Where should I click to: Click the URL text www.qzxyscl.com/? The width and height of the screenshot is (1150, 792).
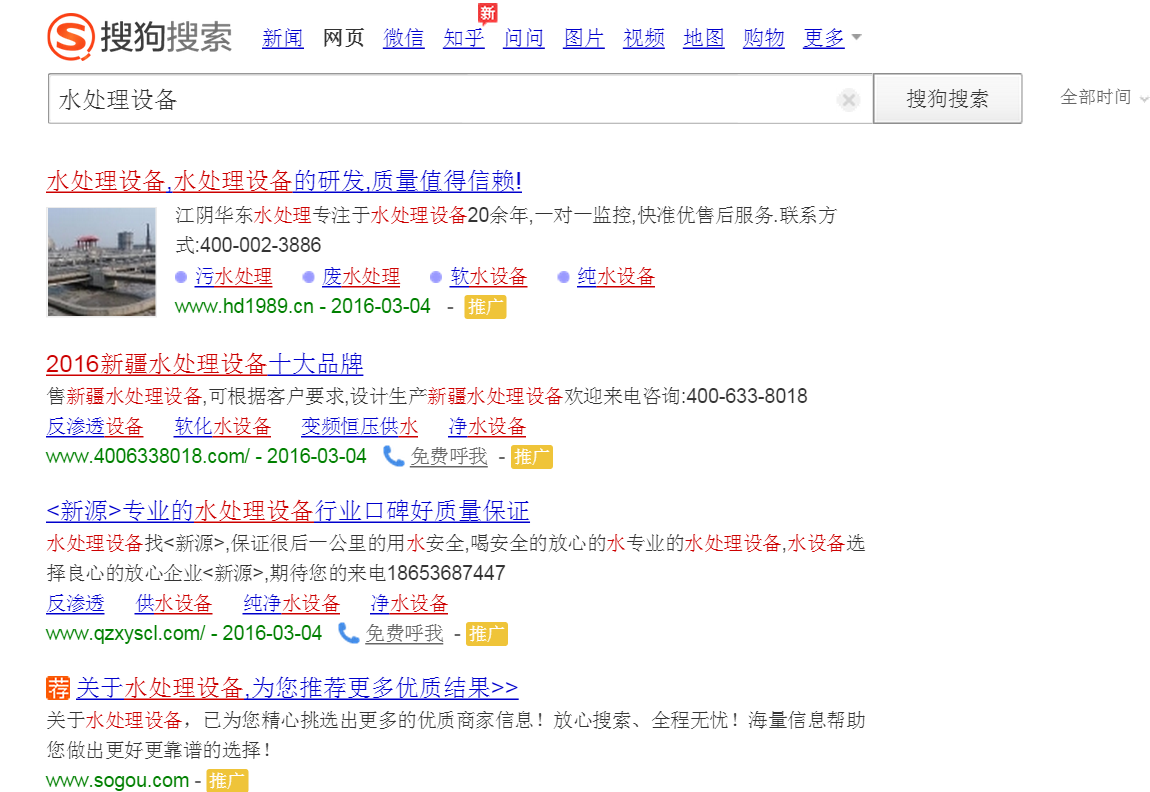[126, 633]
